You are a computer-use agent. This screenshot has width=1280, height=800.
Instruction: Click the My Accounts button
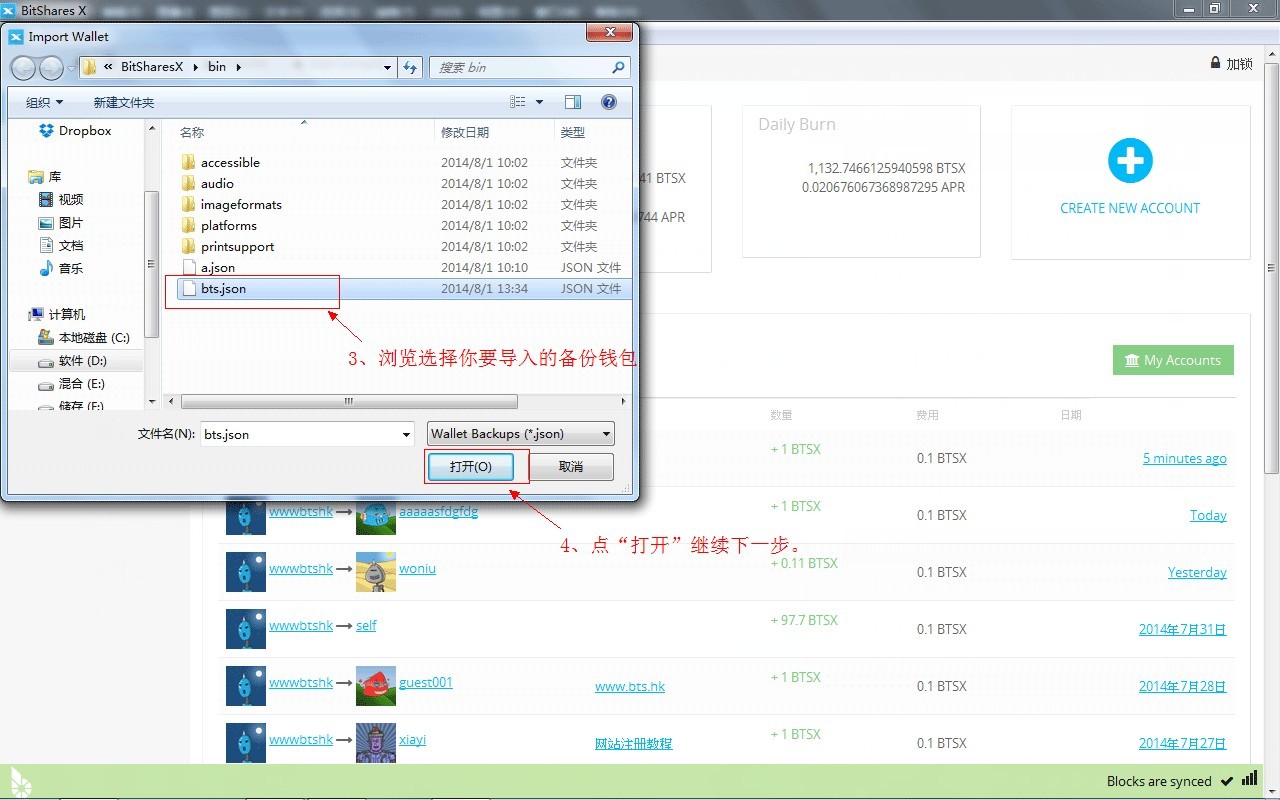coord(1173,360)
